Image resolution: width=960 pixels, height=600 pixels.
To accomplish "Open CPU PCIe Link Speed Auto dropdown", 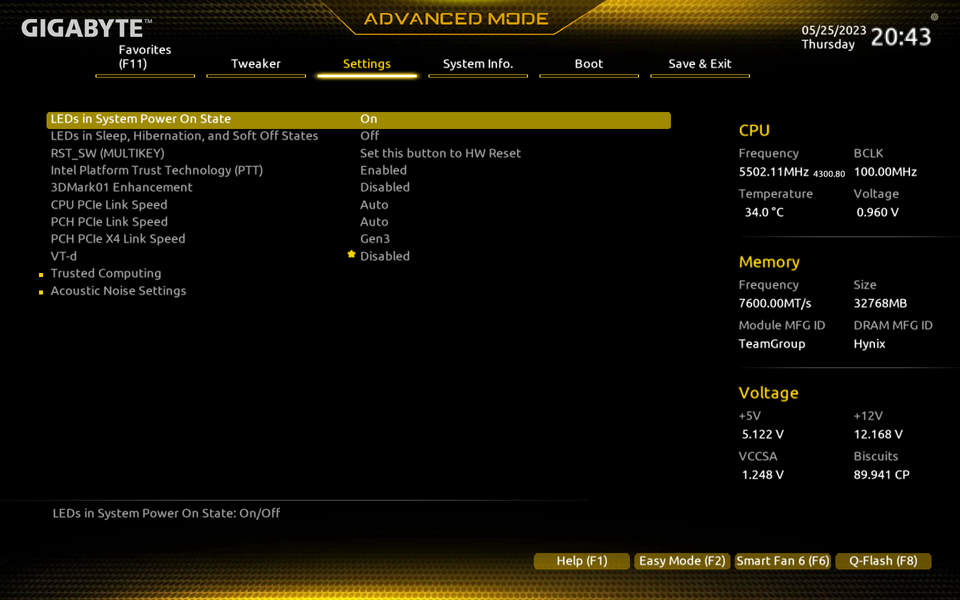I will pyautogui.click(x=374, y=204).
